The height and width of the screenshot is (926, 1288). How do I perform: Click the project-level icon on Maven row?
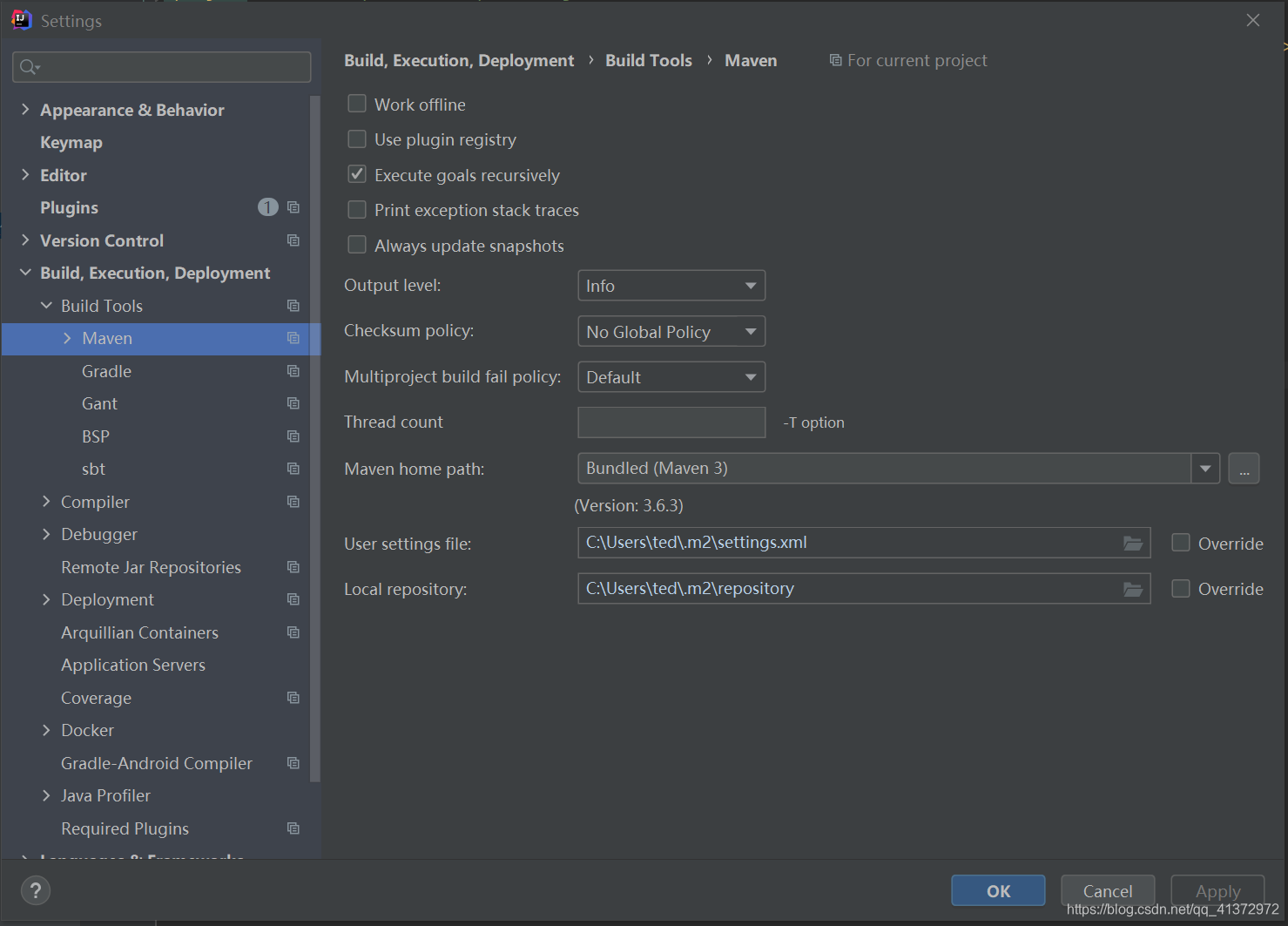click(x=293, y=338)
